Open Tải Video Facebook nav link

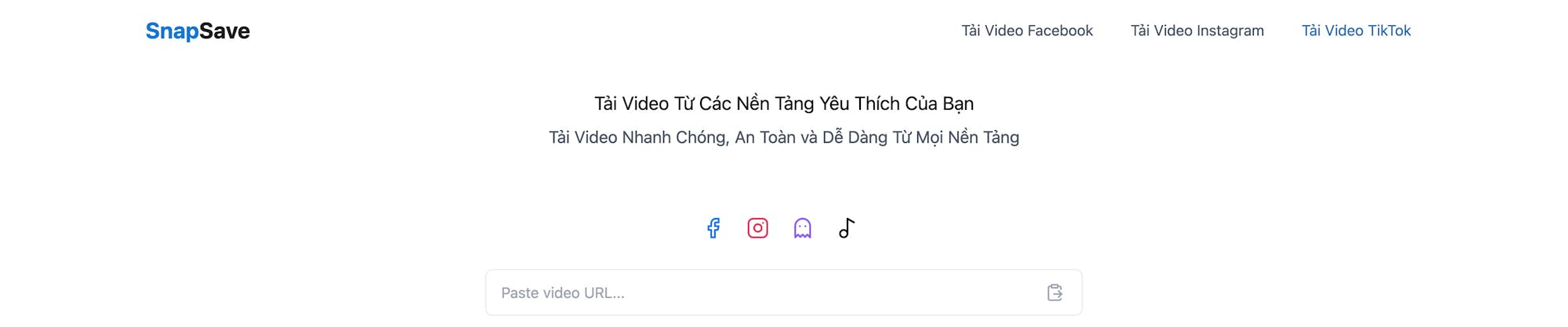1027,31
